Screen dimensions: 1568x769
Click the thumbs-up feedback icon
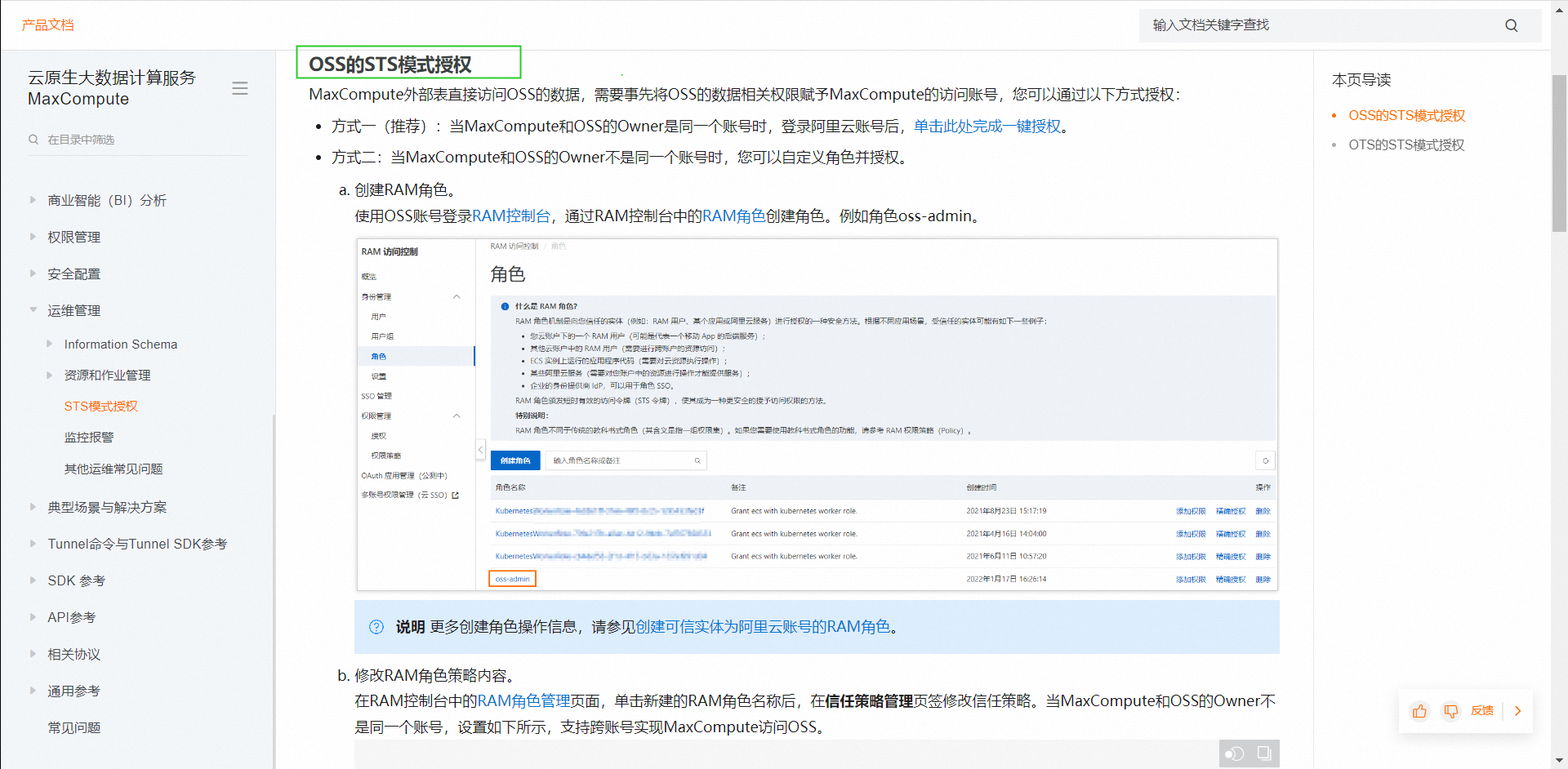(x=1419, y=711)
